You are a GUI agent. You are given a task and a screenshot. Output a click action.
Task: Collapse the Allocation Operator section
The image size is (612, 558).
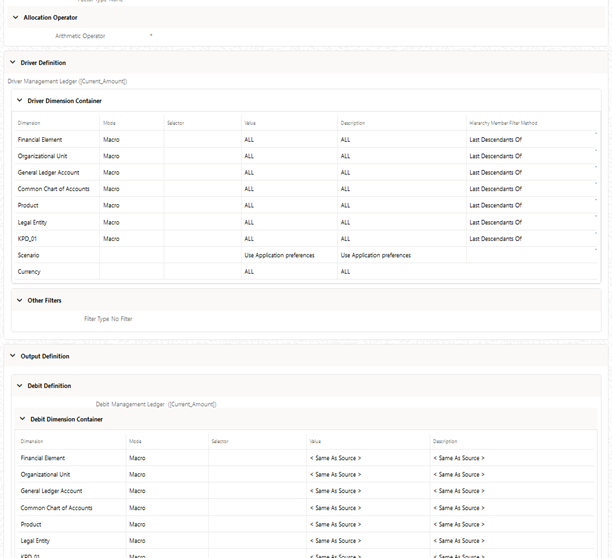point(16,18)
